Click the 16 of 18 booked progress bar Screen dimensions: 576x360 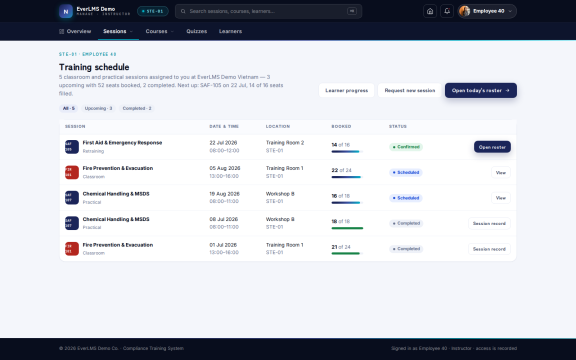click(x=347, y=202)
